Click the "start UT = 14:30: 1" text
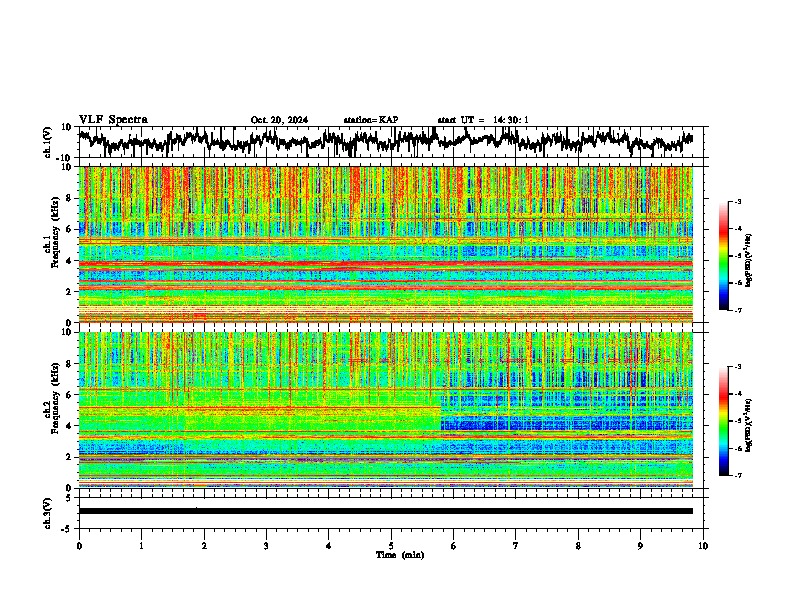This screenshot has height=612, width=792. [x=483, y=120]
